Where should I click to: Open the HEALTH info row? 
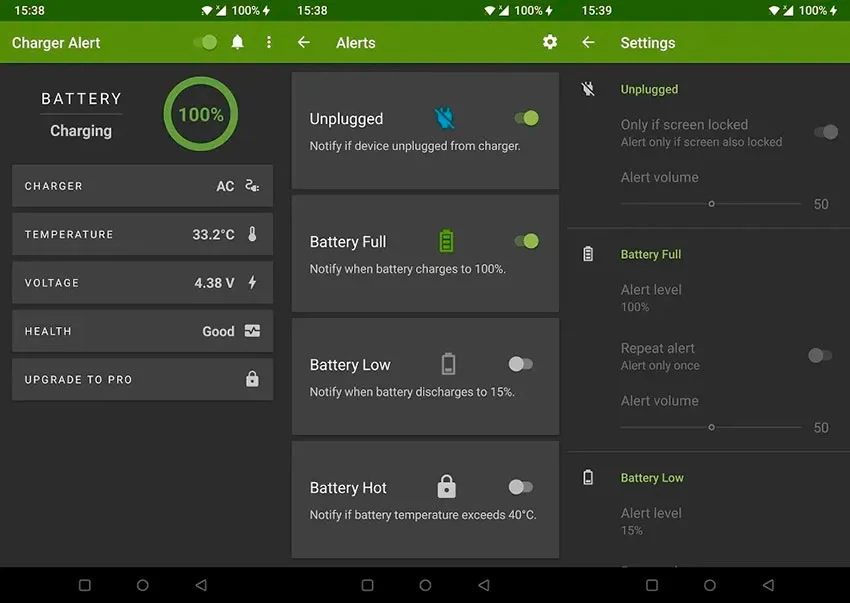click(143, 331)
